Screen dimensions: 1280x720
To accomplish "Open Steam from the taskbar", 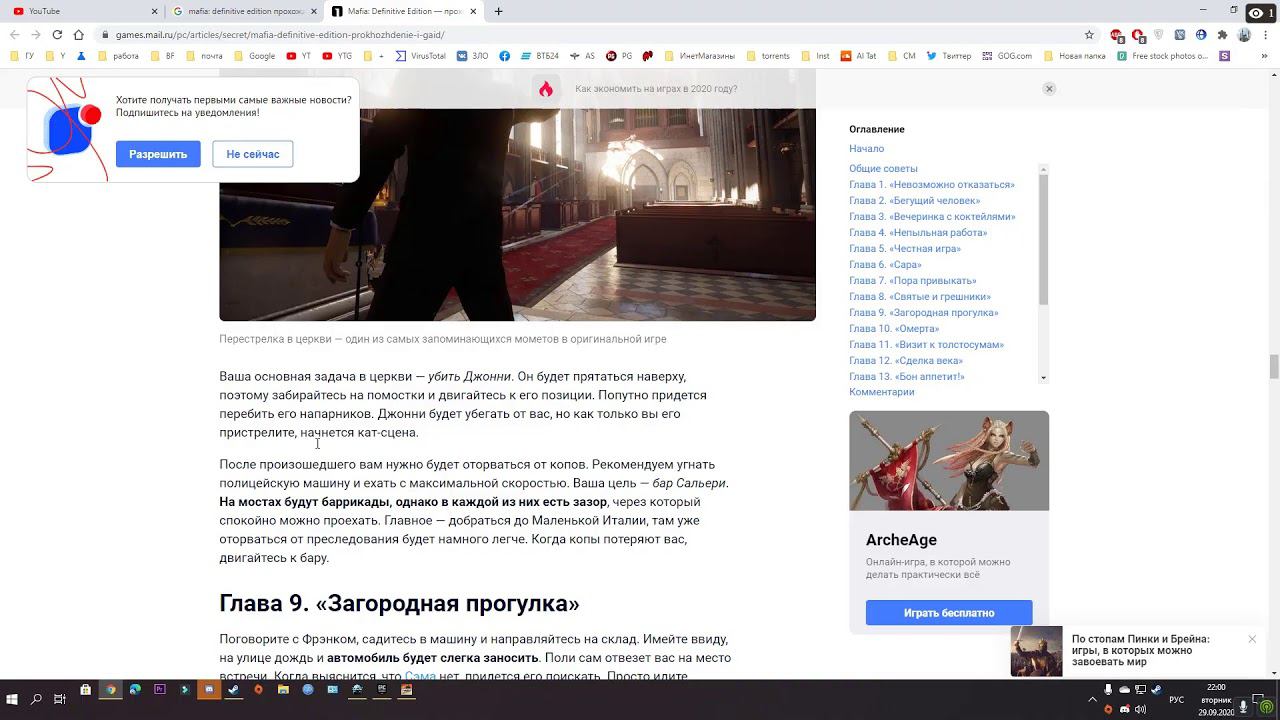I will click(x=234, y=690).
